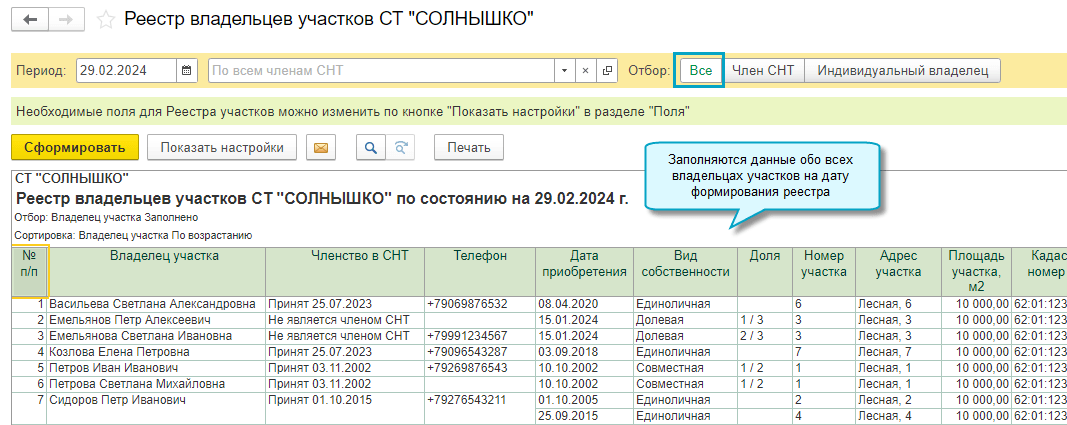Click the phone number +79991234567
1067x425 pixels.
[480, 336]
